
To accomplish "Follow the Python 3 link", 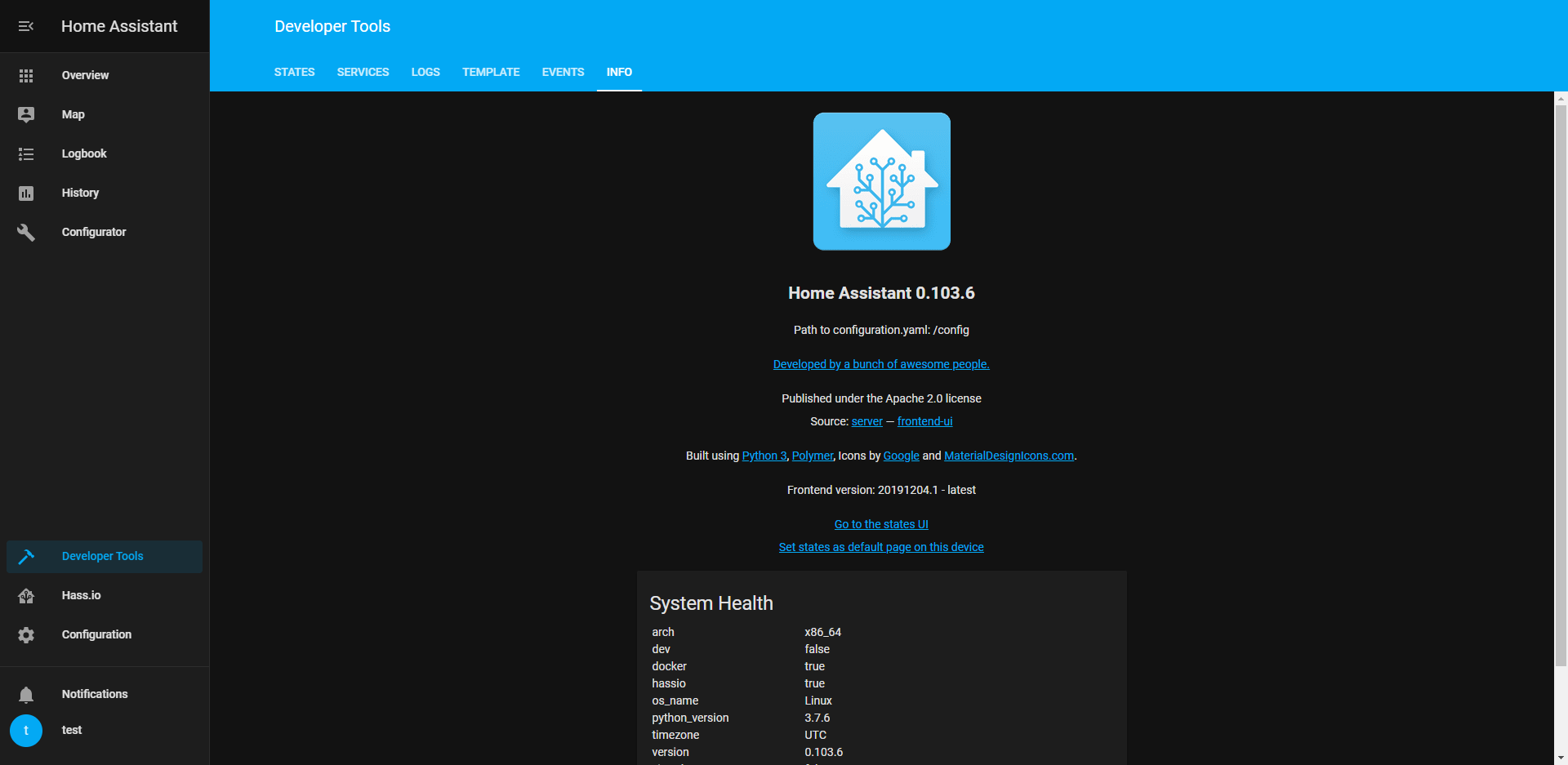I will pyautogui.click(x=764, y=456).
